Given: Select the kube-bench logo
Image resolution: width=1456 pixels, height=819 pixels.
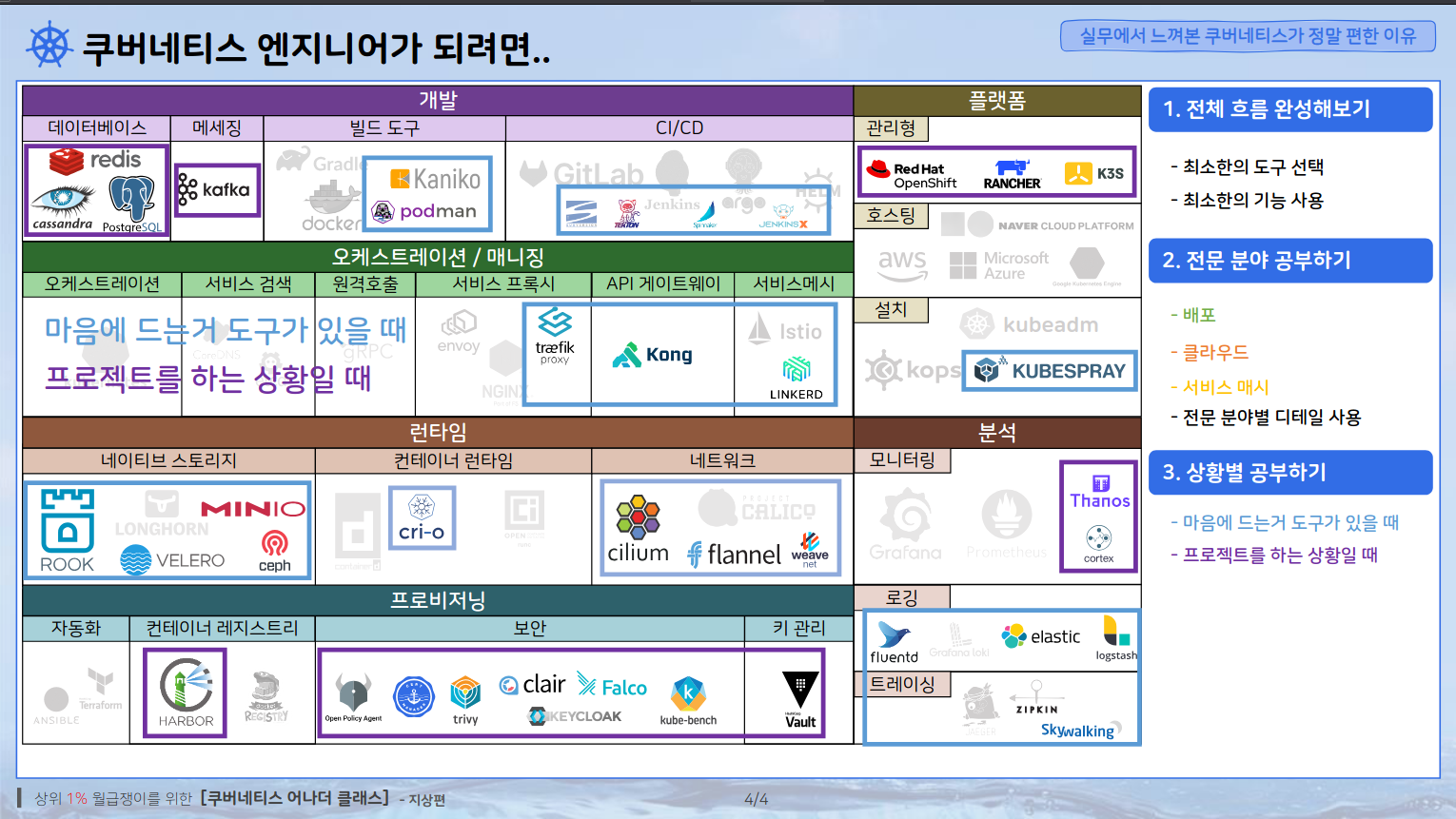Looking at the screenshot, I should pyautogui.click(x=688, y=702).
